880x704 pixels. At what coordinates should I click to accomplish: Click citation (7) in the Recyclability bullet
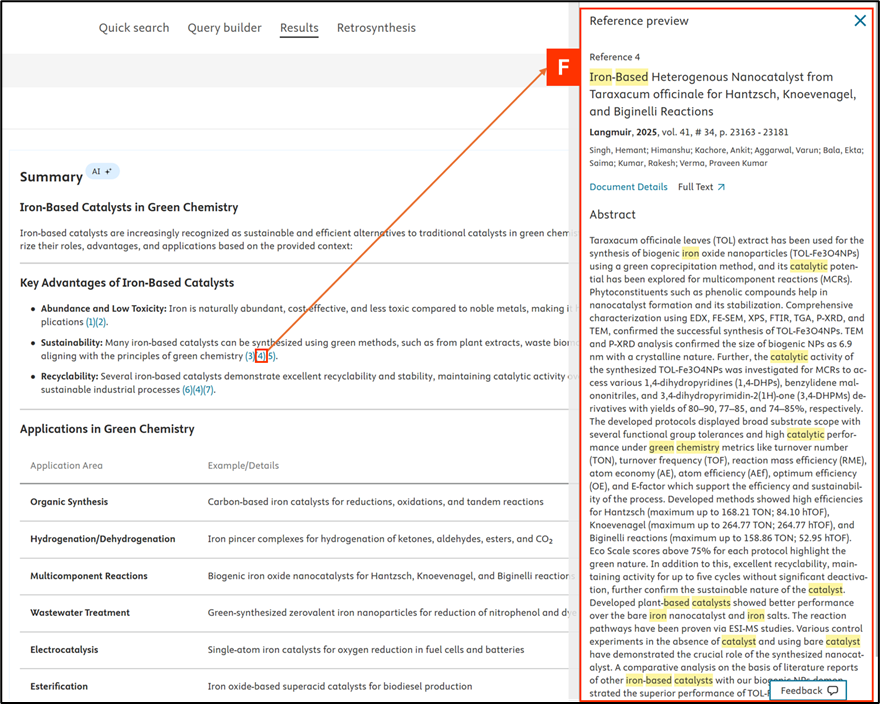(209, 390)
